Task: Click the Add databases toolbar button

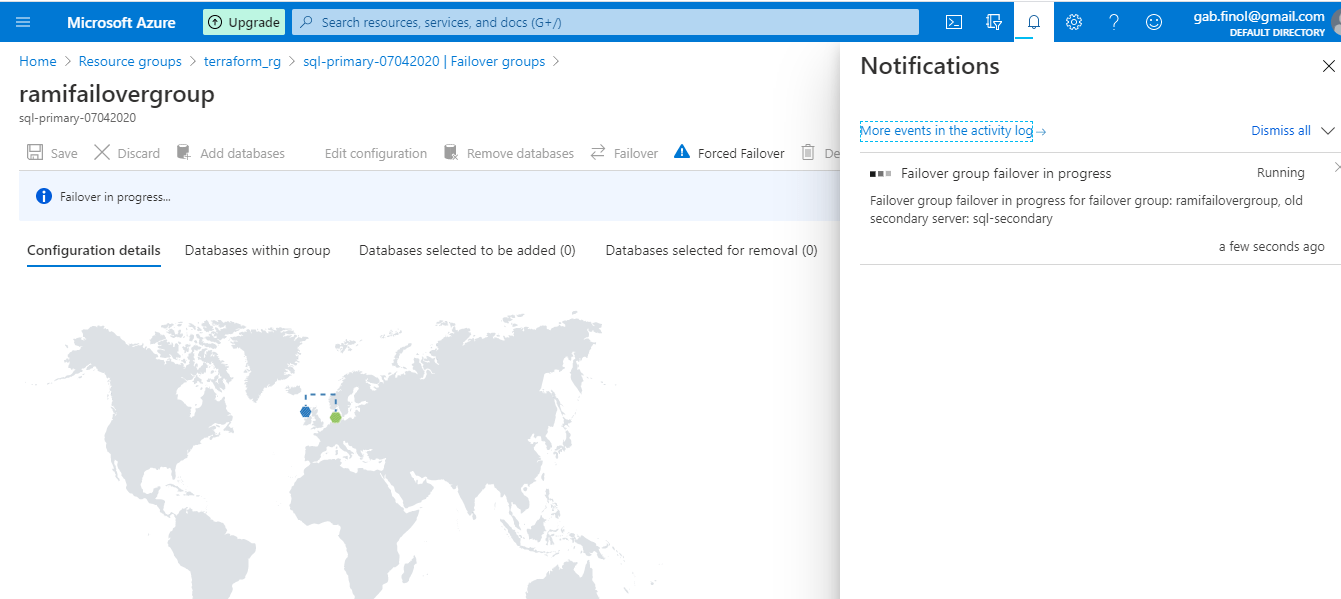Action: (231, 153)
